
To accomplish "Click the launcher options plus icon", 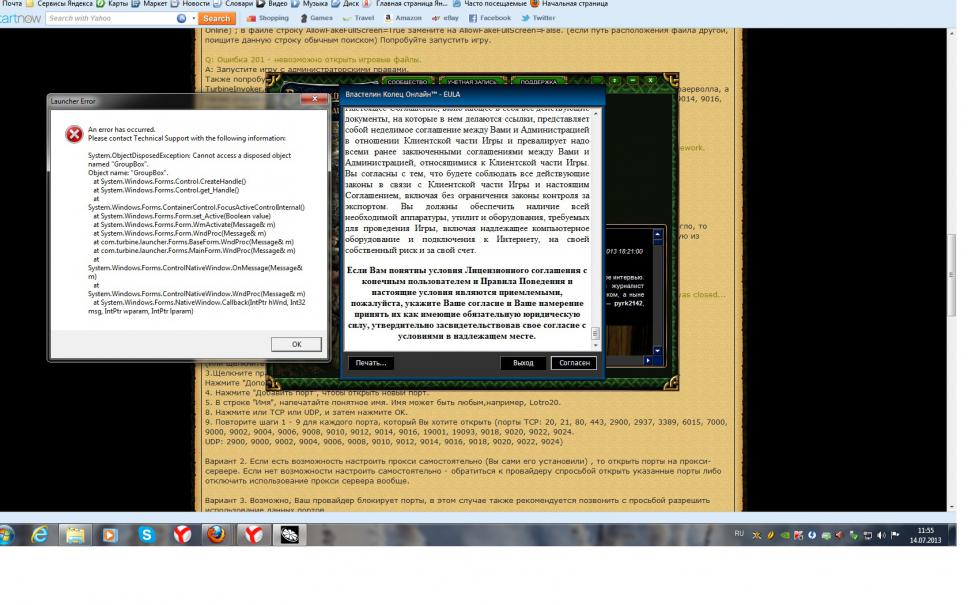I will point(614,81).
